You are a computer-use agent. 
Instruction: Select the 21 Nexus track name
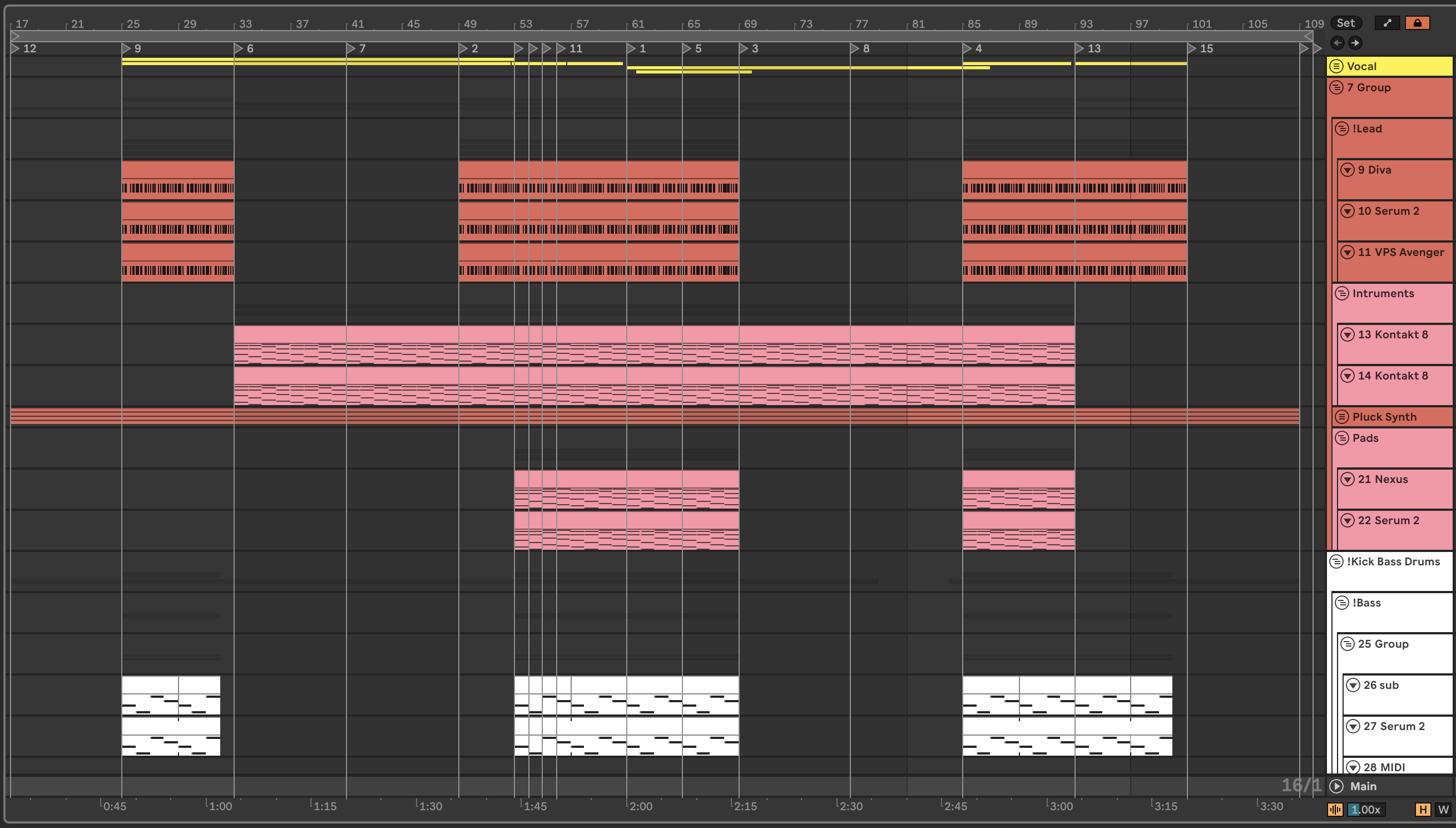point(1383,479)
